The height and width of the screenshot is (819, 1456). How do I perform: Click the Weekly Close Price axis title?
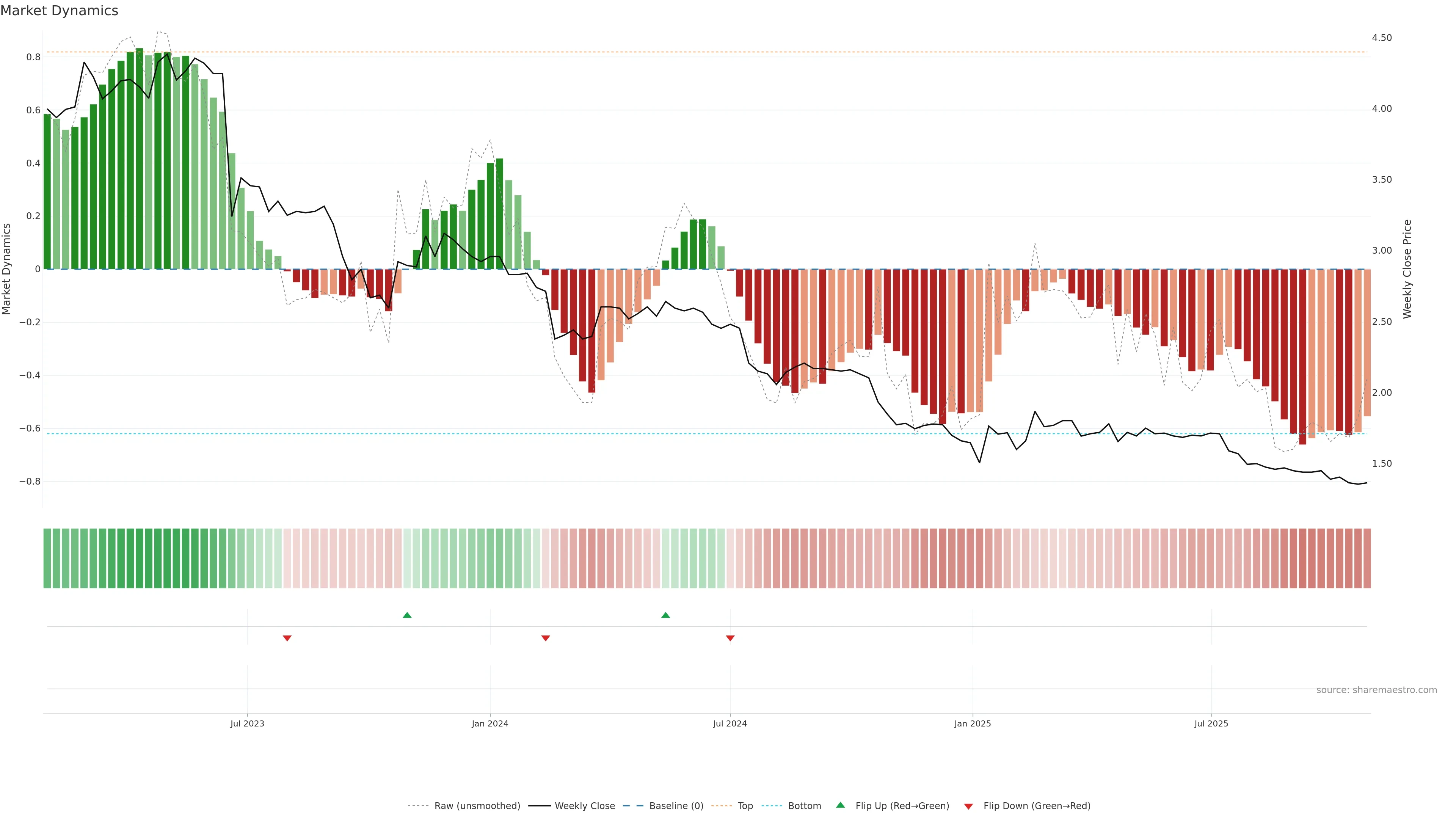pos(1407,269)
